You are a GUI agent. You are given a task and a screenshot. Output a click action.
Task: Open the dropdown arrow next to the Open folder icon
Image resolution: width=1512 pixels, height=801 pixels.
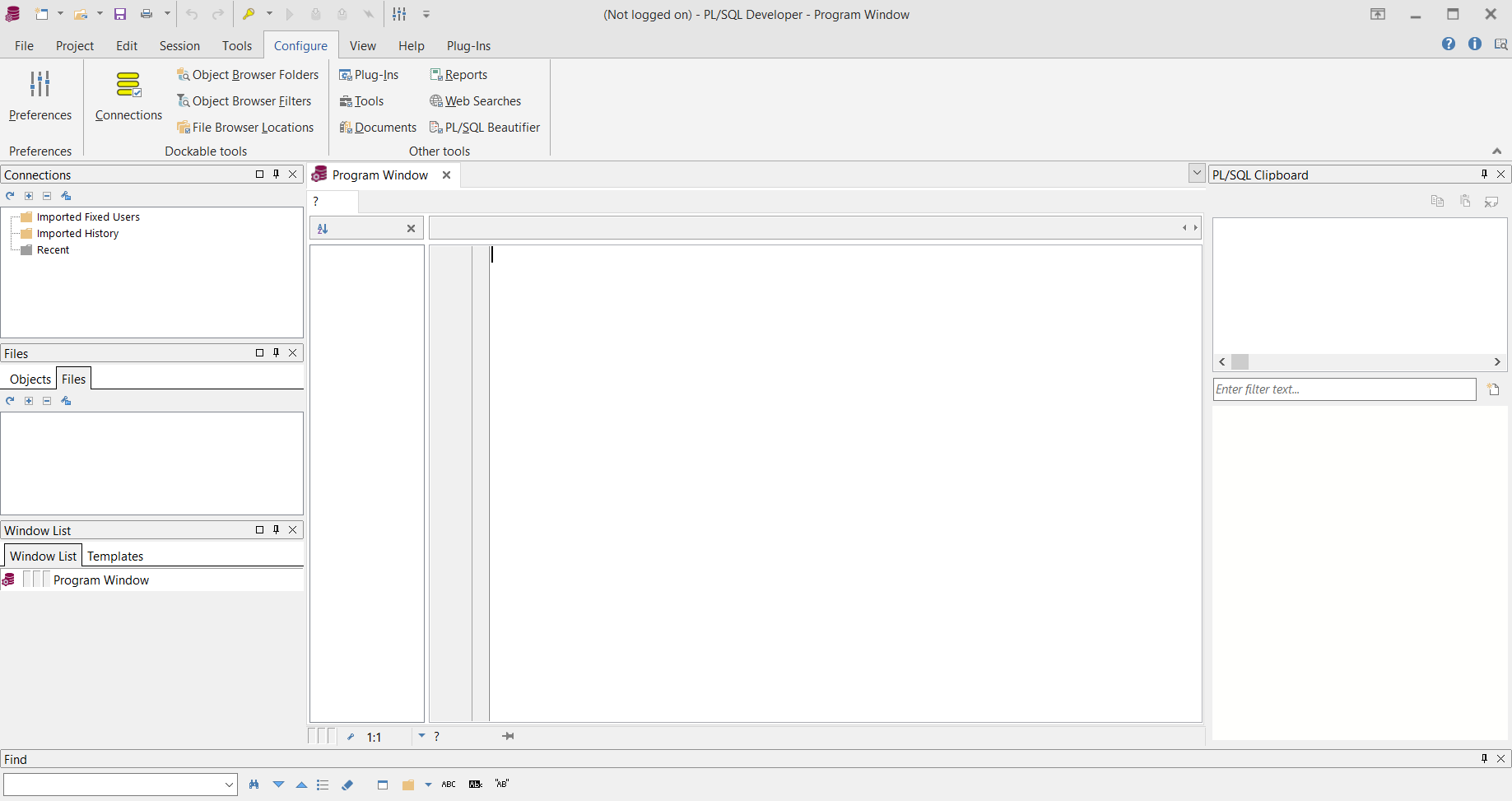tap(100, 14)
